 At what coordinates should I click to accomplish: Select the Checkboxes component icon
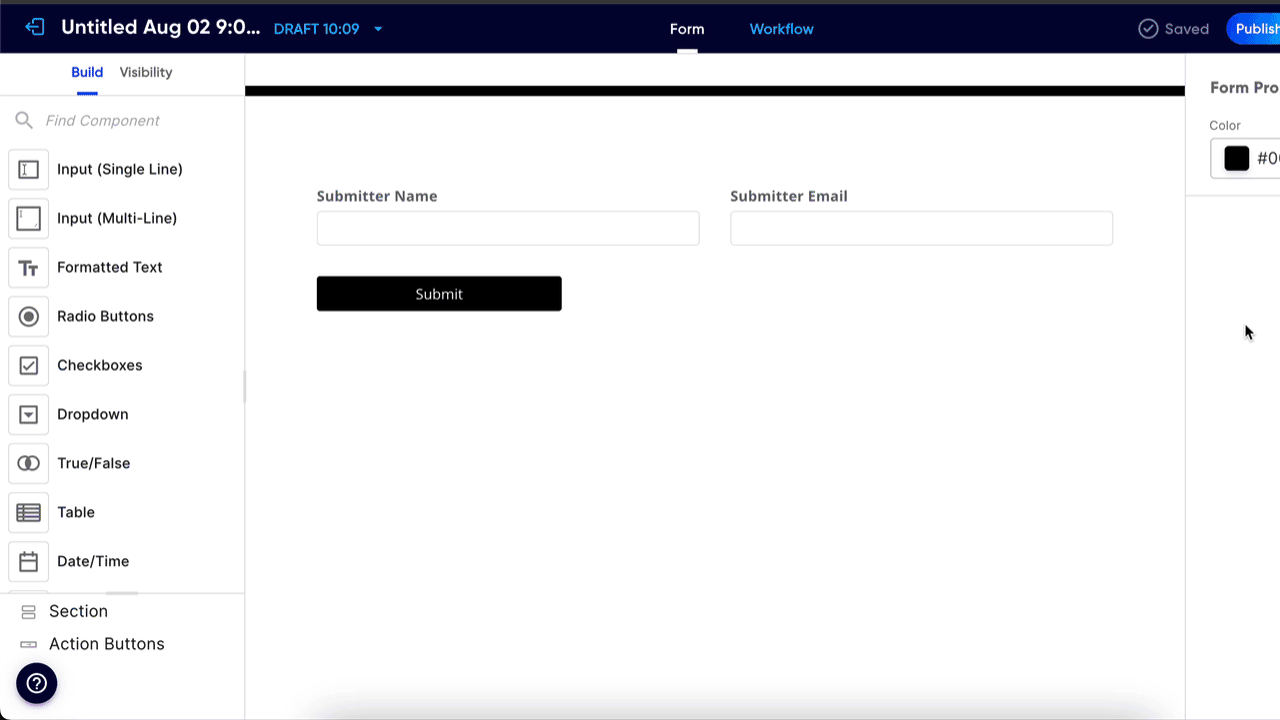coord(29,366)
